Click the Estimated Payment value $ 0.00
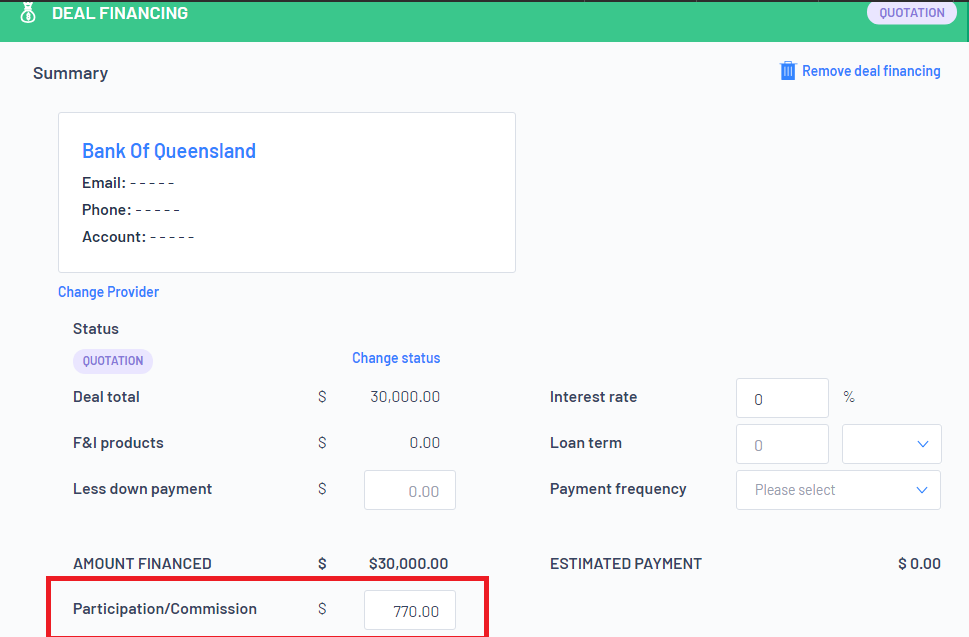969x637 pixels. [x=919, y=564]
